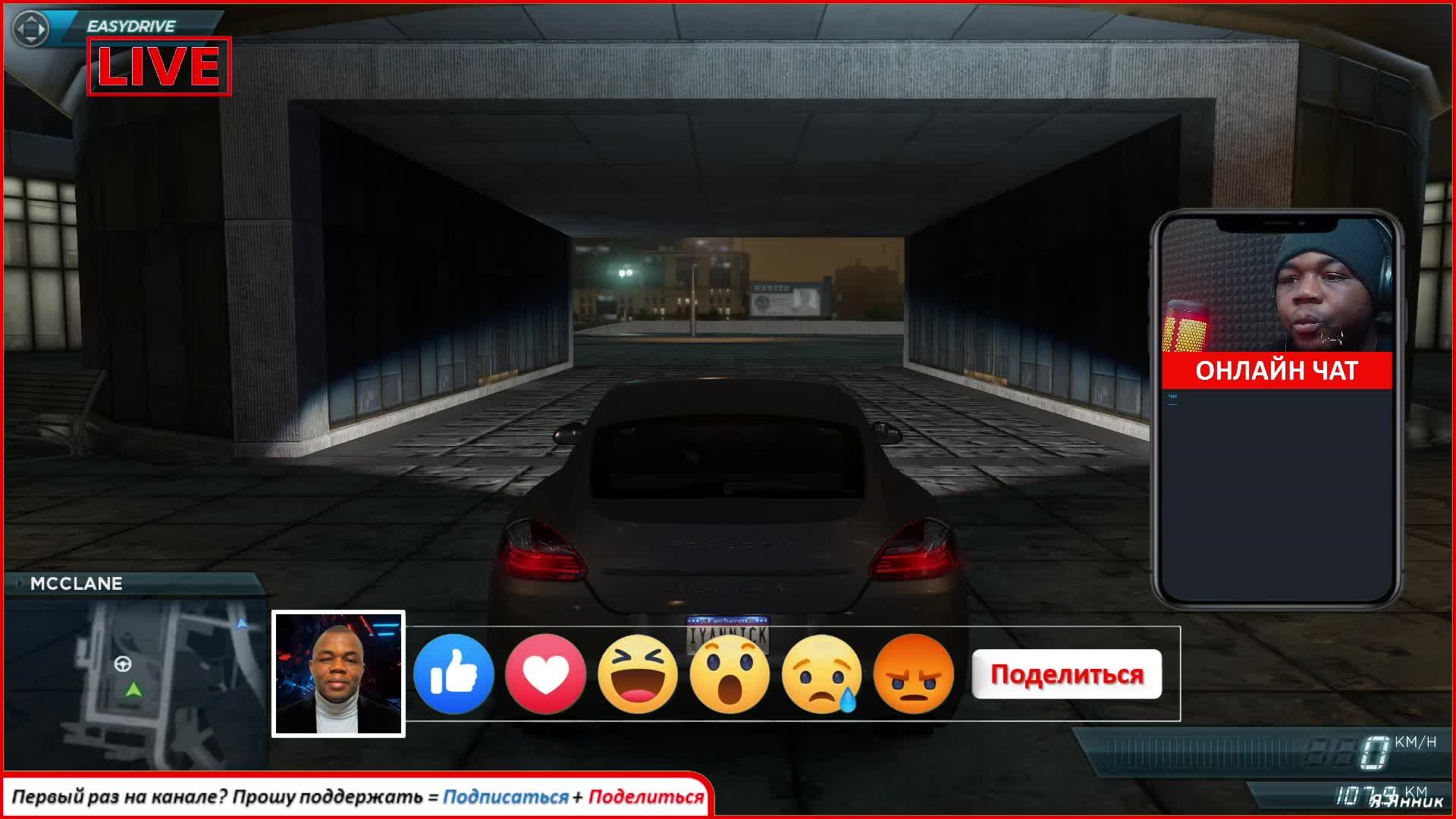Image resolution: width=1456 pixels, height=819 pixels.
Task: Click the green player arrow on minimap
Action: pos(133,690)
